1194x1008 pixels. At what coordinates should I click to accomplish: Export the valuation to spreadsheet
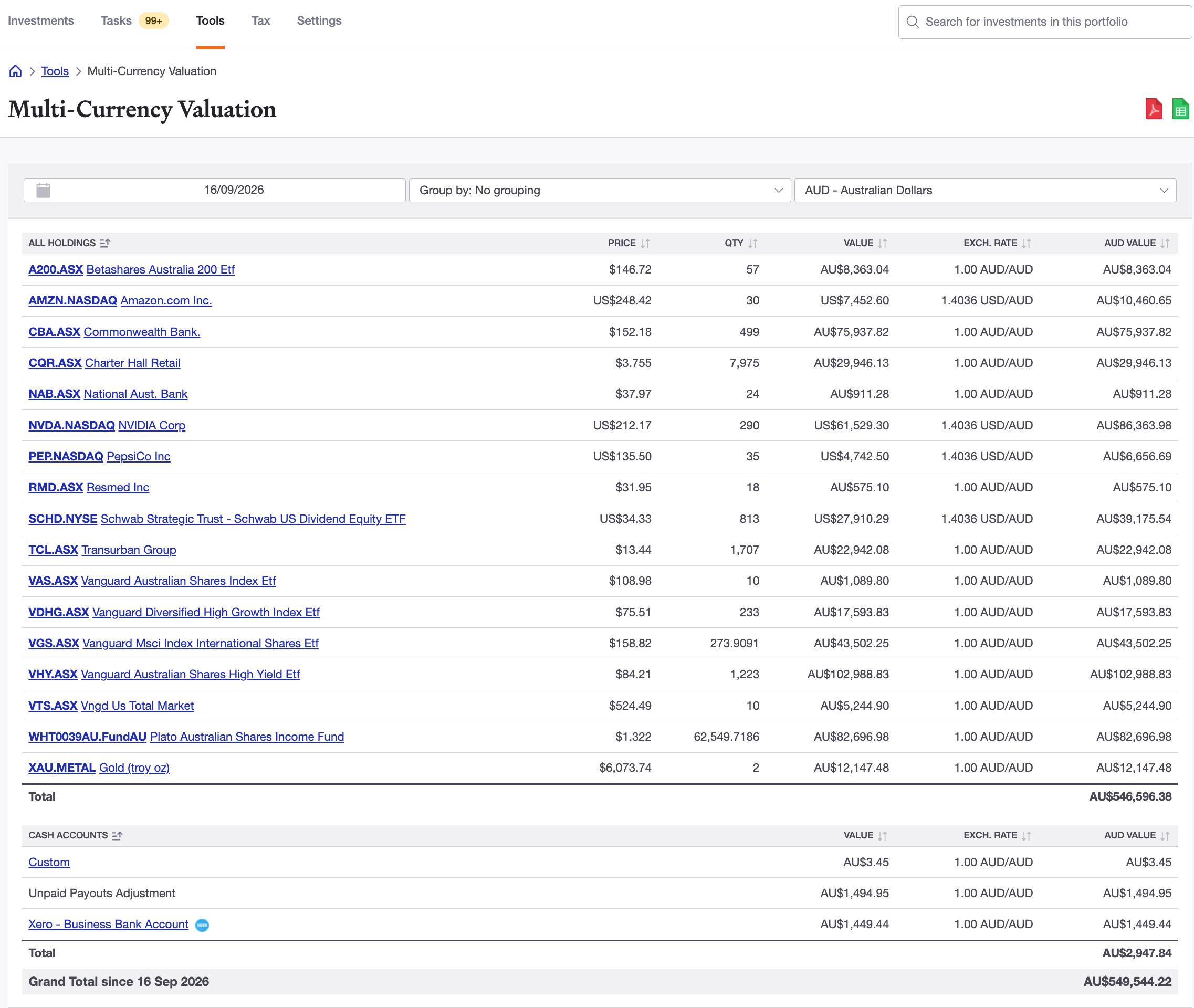tap(1180, 109)
